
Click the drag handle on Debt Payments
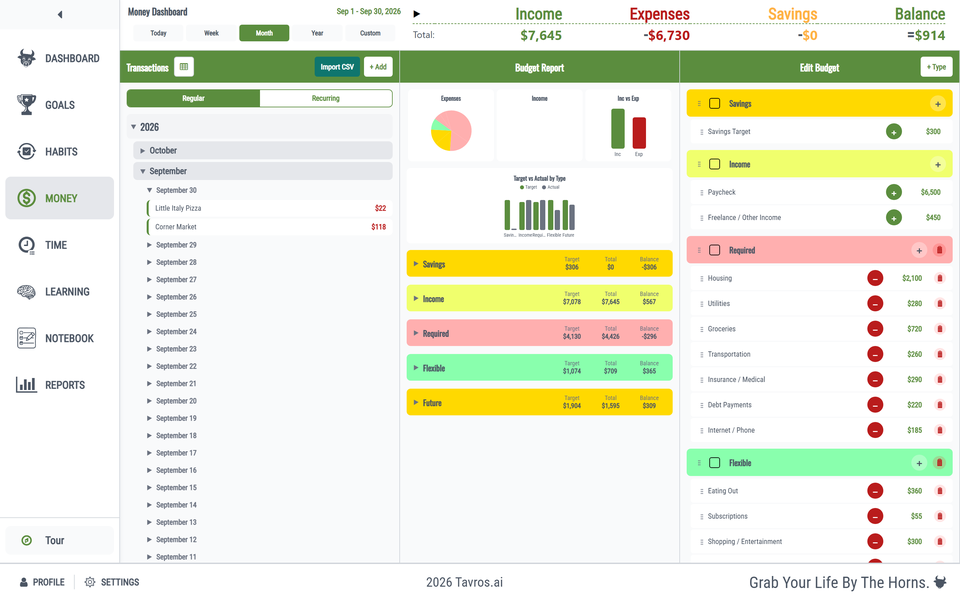tap(701, 405)
